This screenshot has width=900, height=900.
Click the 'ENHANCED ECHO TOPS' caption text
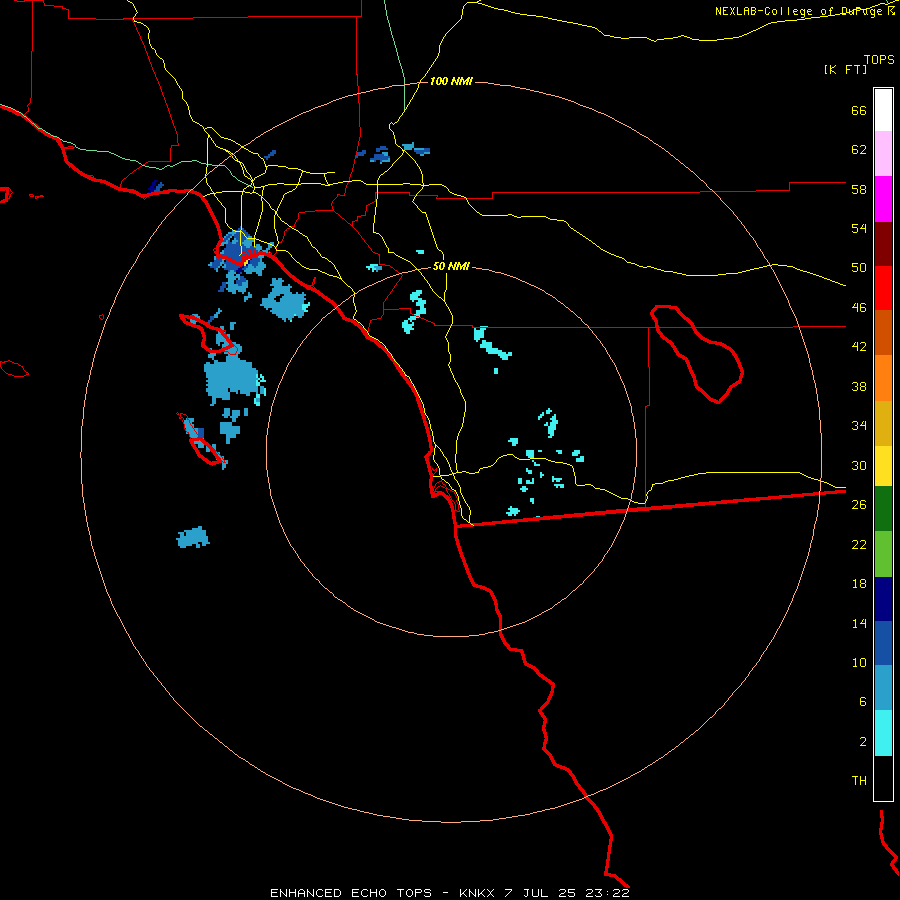pyautogui.click(x=351, y=893)
